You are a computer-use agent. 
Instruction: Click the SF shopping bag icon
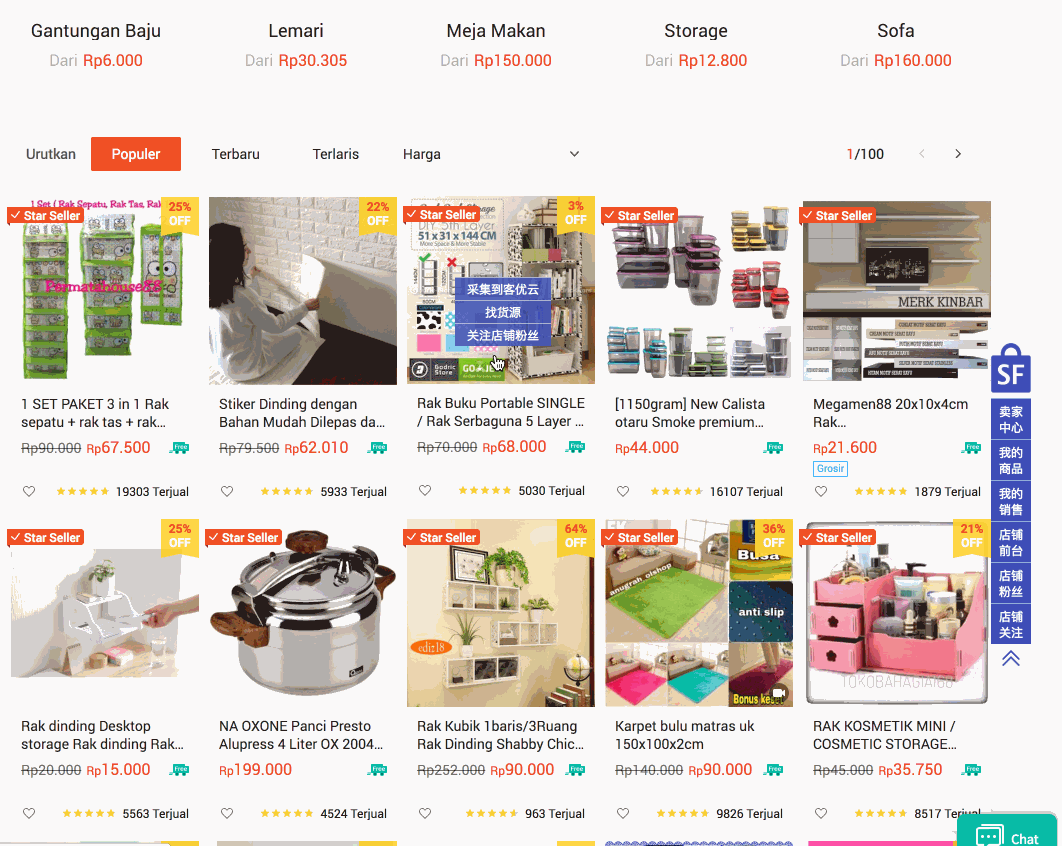(x=1011, y=368)
